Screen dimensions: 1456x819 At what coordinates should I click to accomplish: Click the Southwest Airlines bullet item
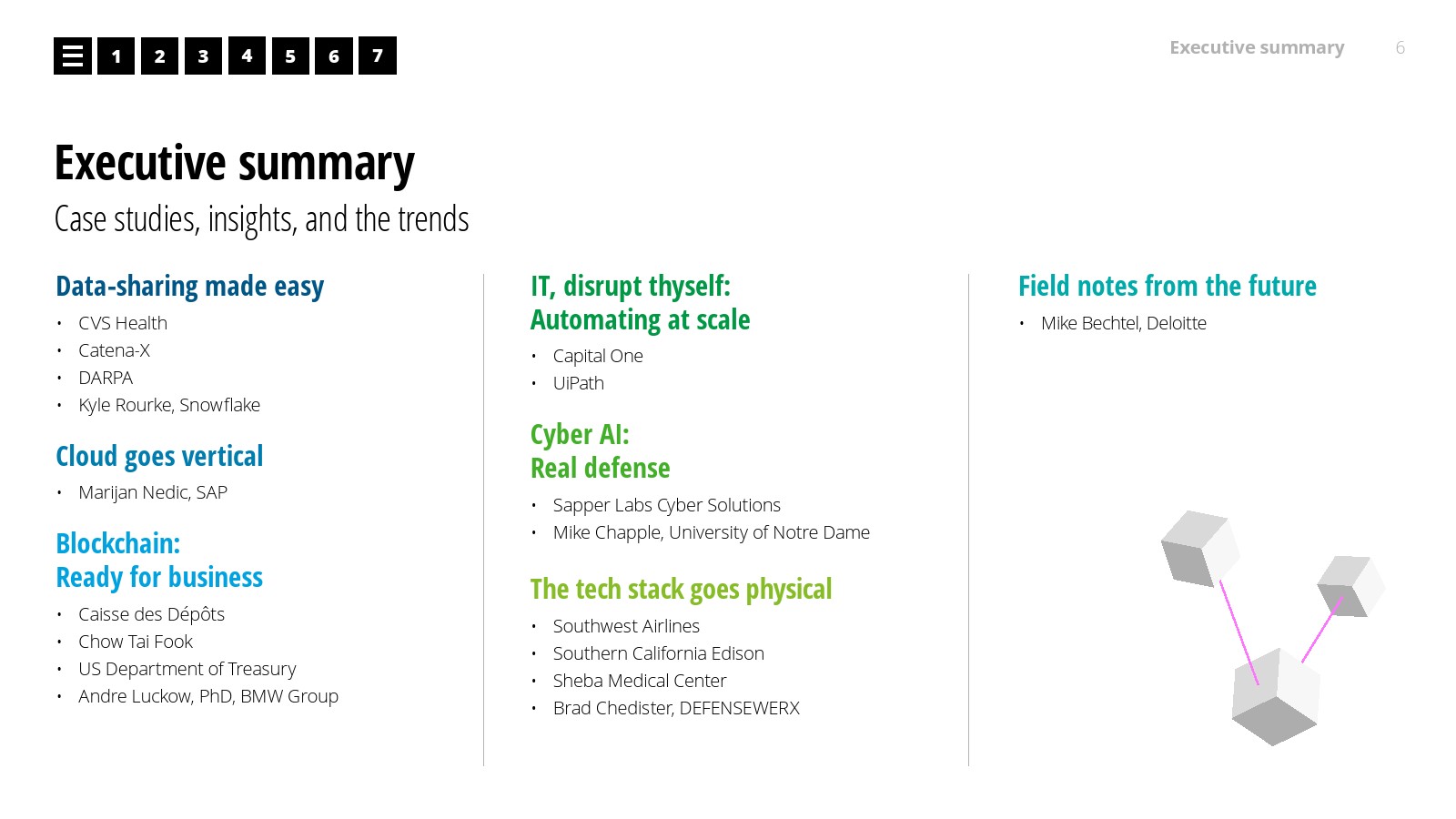[626, 626]
